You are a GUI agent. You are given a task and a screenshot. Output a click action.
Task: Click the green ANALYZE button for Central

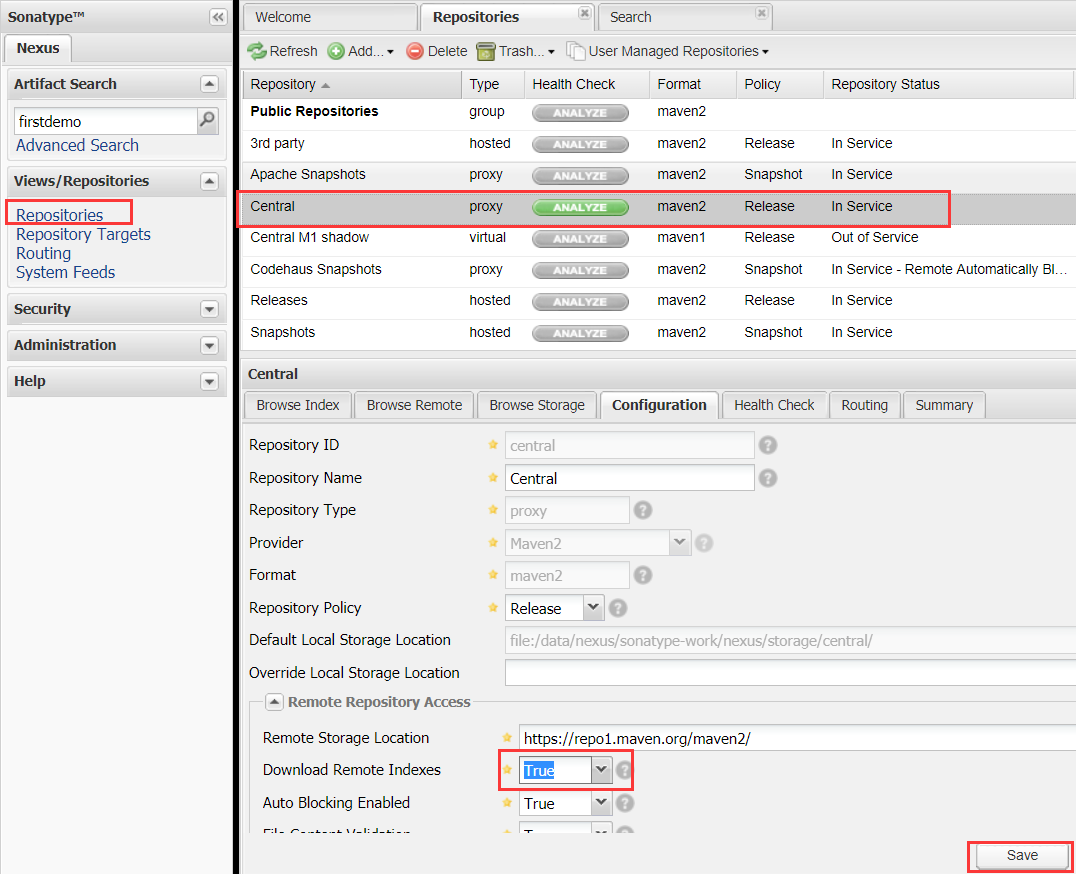click(x=580, y=207)
